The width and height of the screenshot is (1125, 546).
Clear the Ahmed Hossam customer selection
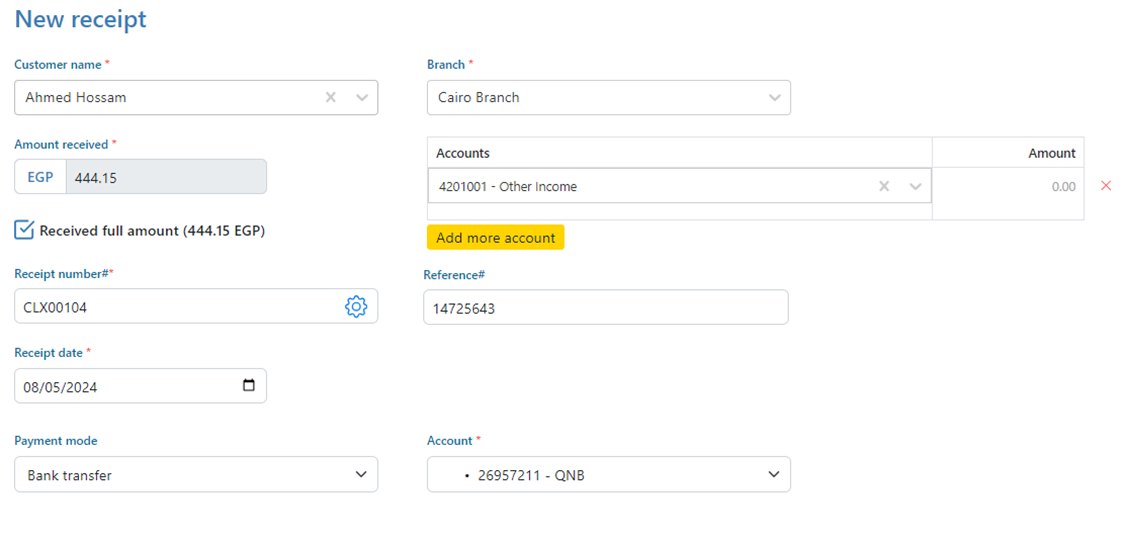(331, 98)
